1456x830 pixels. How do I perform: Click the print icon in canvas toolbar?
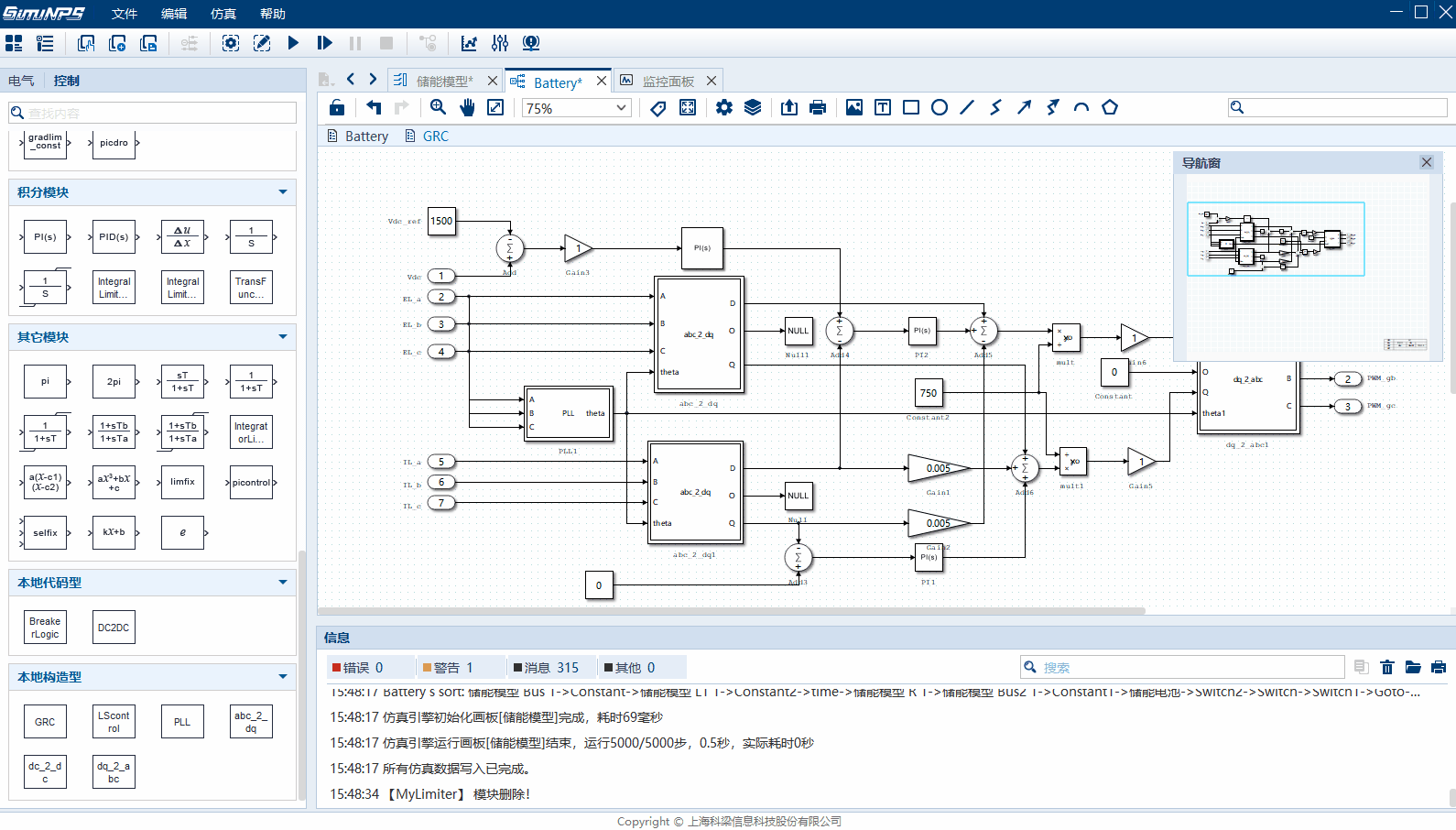point(818,107)
